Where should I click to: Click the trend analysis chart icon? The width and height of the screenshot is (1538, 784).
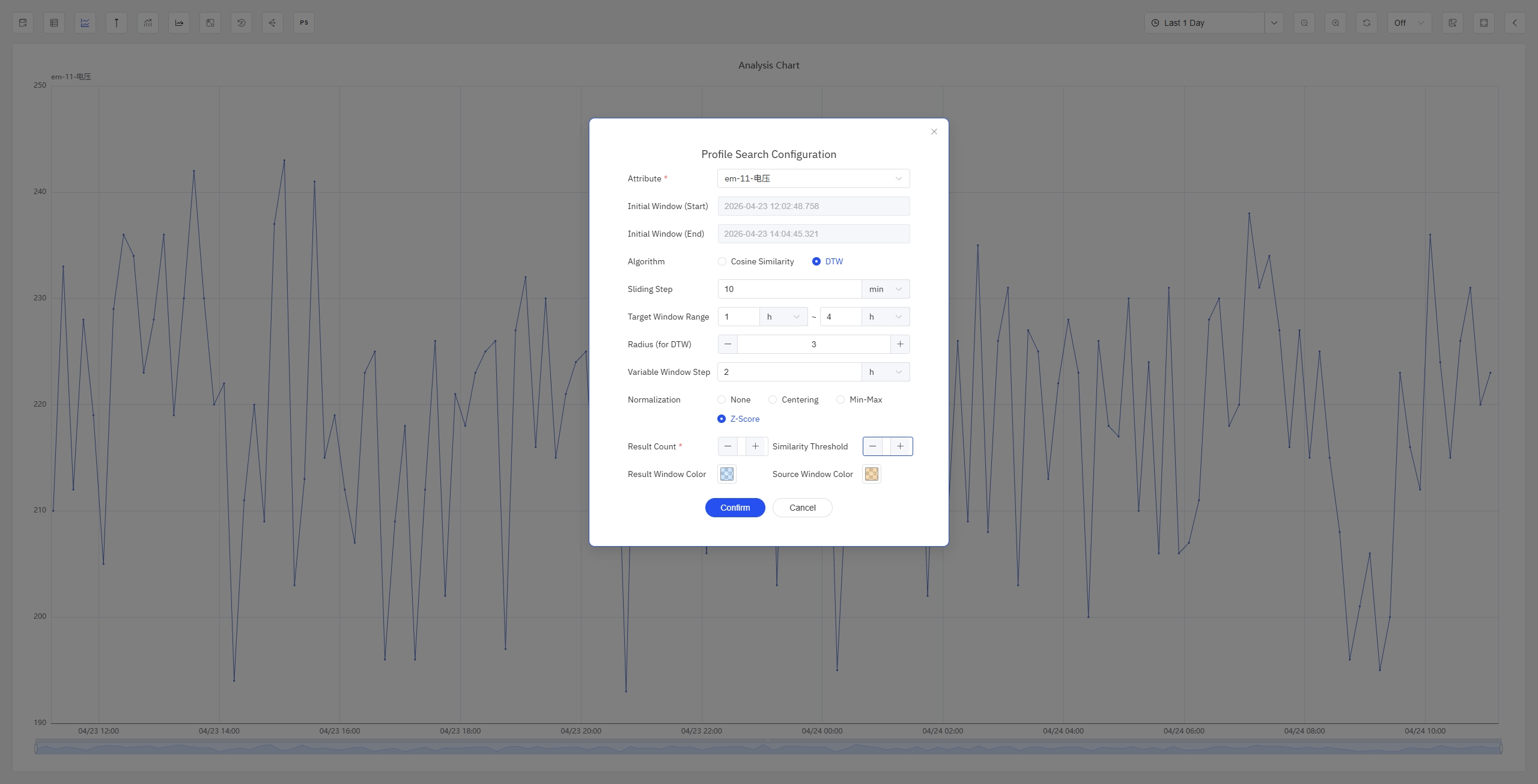(x=178, y=23)
